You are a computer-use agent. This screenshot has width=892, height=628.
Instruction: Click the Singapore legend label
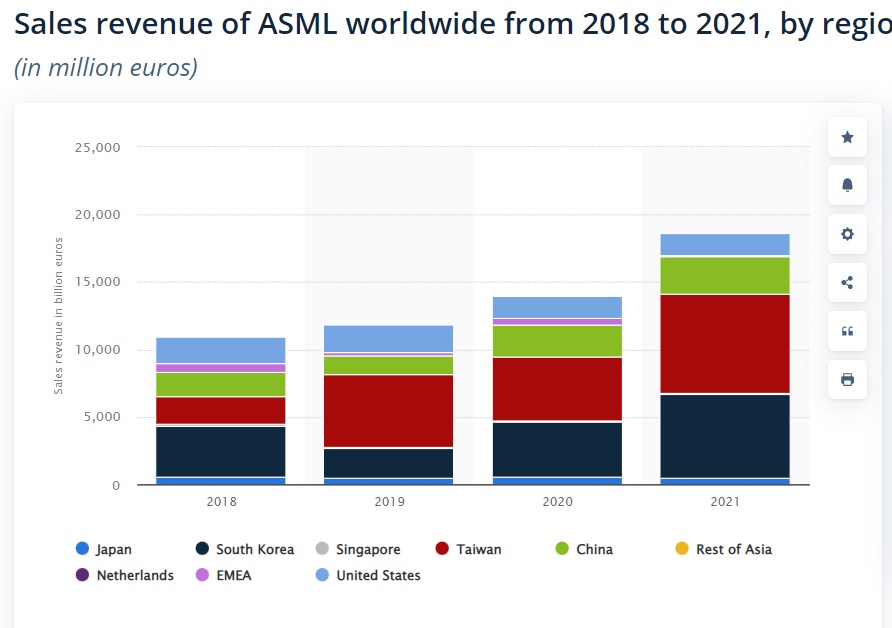pos(367,549)
